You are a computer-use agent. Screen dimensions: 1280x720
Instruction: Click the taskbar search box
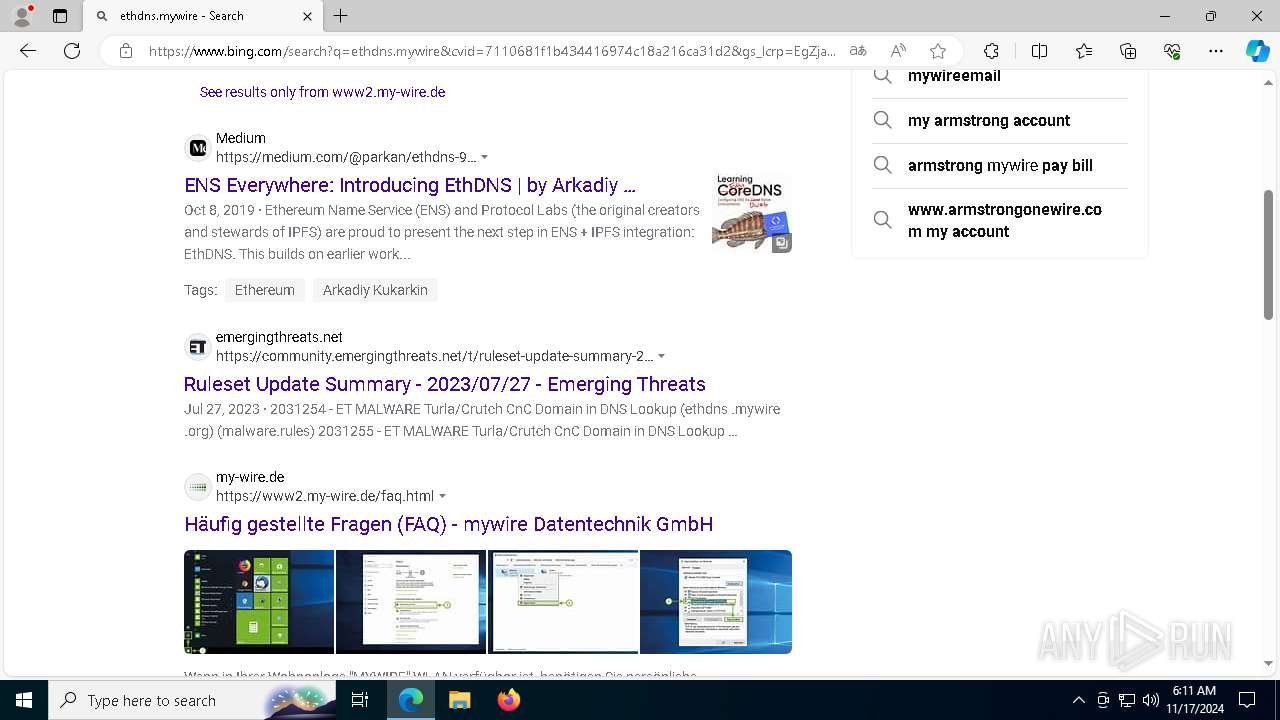(193, 700)
